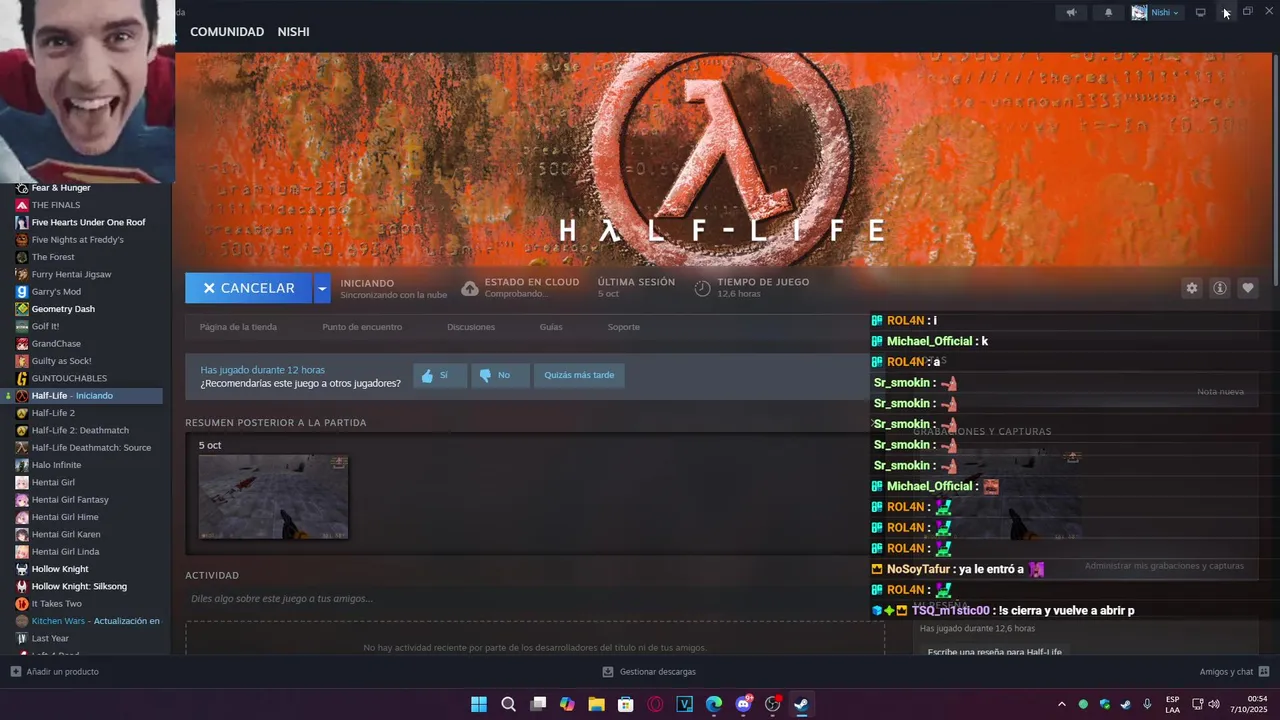Screen dimensions: 1280x720
Task: Recommend game with thumbs-up Sí button
Action: click(x=439, y=375)
